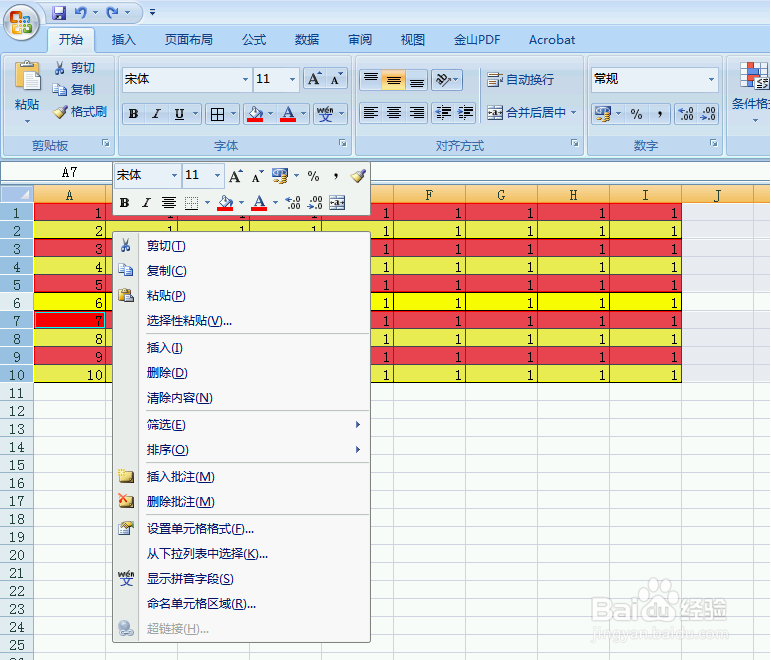Viewport: 771px width, 660px height.
Task: Open number format 常规 dropdown
Action: coord(711,79)
